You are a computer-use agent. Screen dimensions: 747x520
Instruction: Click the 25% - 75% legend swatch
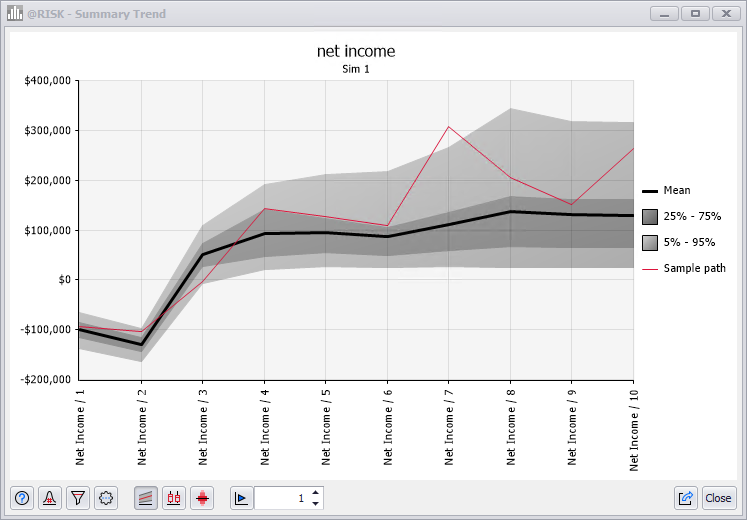[x=650, y=216]
